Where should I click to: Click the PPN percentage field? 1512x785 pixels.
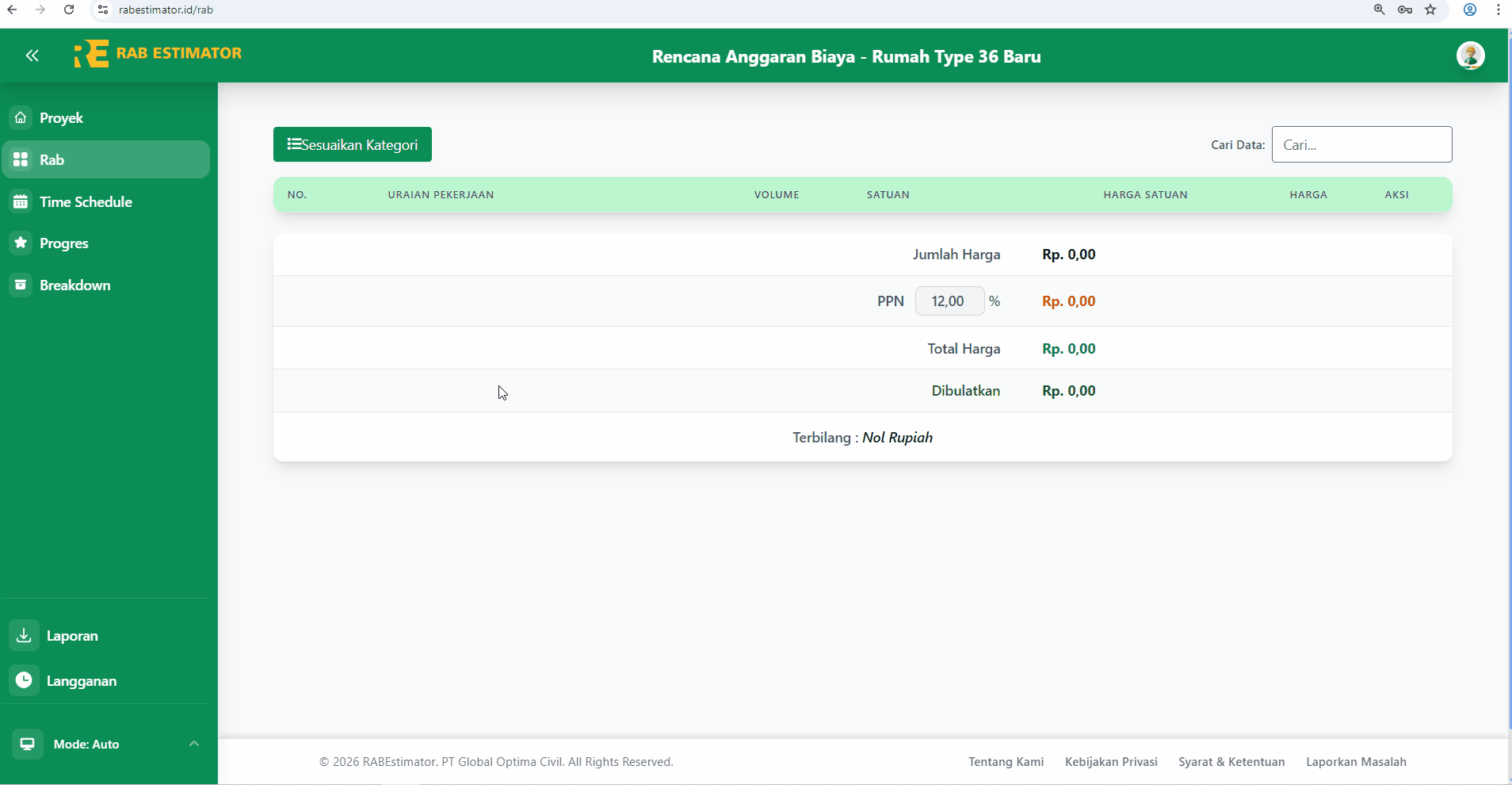[x=949, y=301]
